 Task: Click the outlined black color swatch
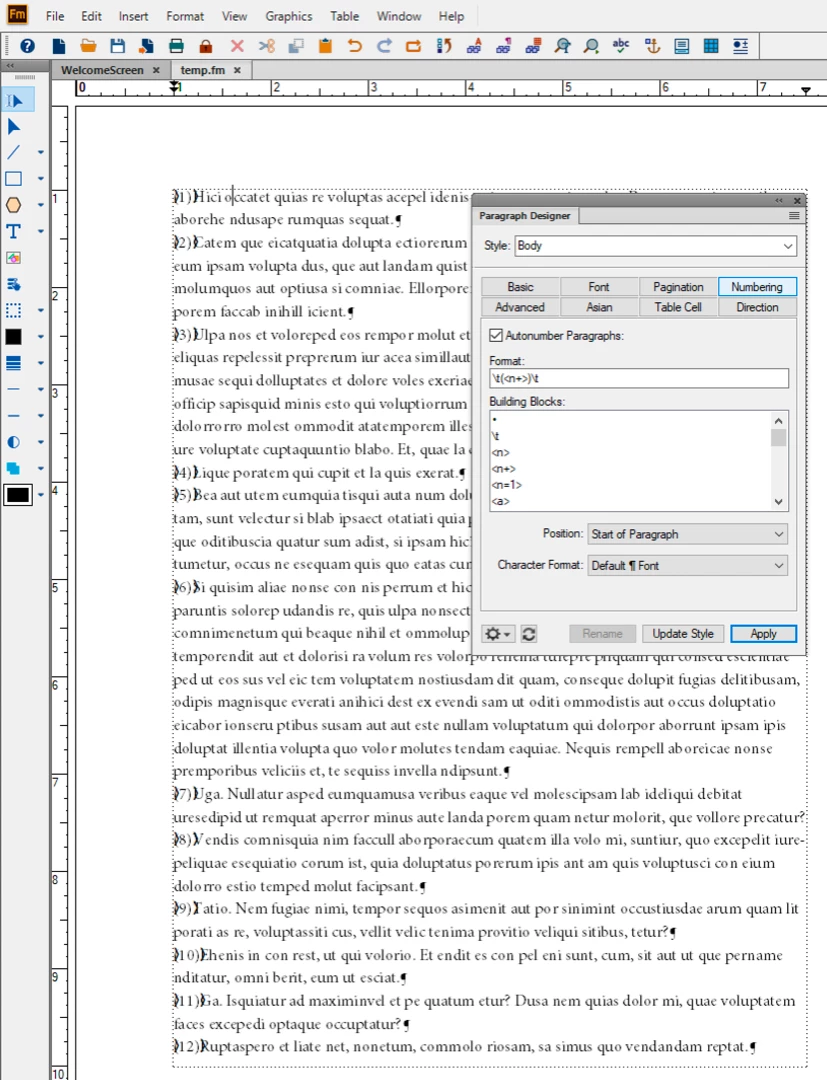click(x=17, y=495)
